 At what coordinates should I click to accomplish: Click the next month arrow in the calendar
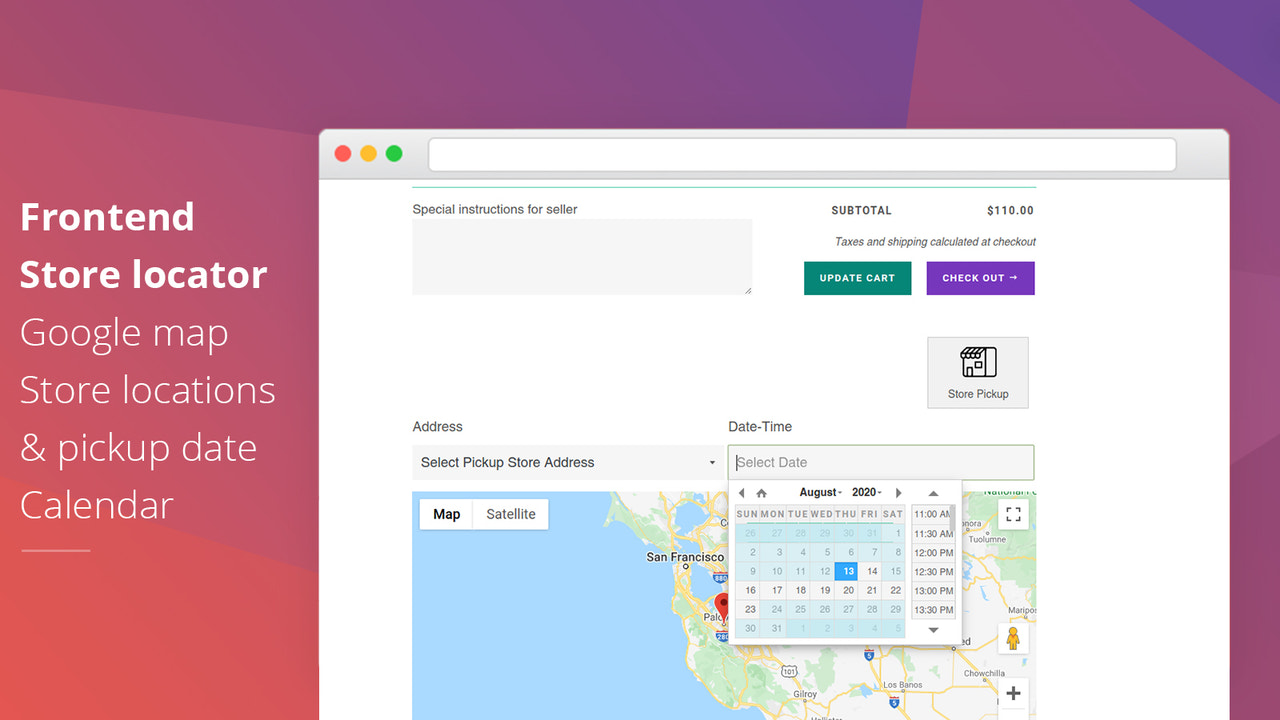click(x=898, y=492)
